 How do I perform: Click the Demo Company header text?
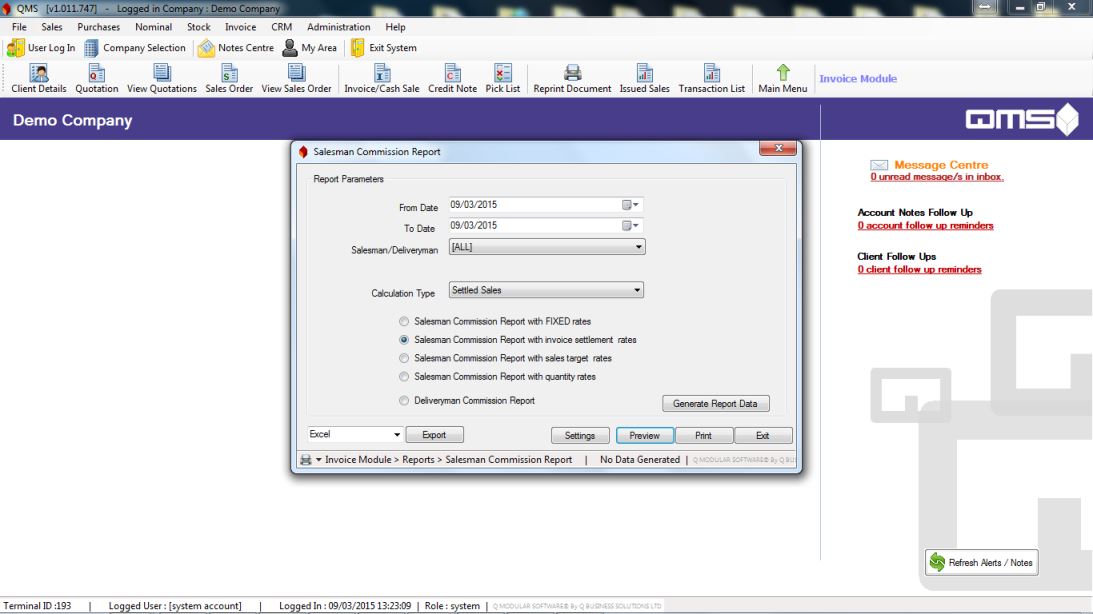(x=72, y=121)
